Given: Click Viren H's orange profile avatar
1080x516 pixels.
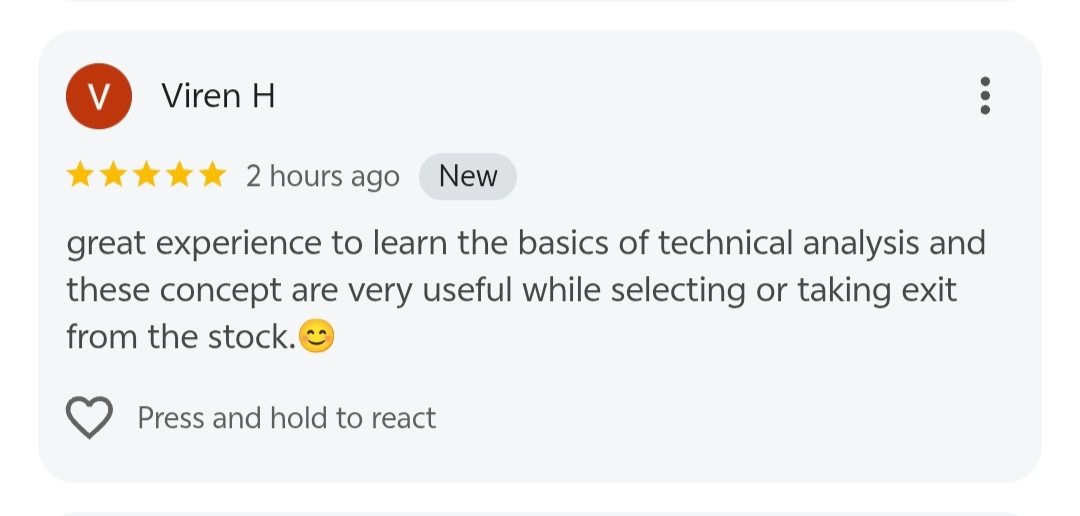Looking at the screenshot, I should tap(98, 96).
